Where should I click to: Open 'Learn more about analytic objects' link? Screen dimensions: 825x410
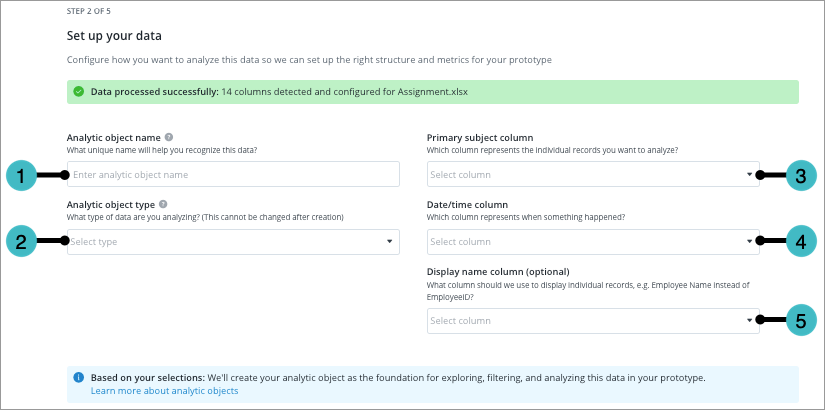point(164,391)
